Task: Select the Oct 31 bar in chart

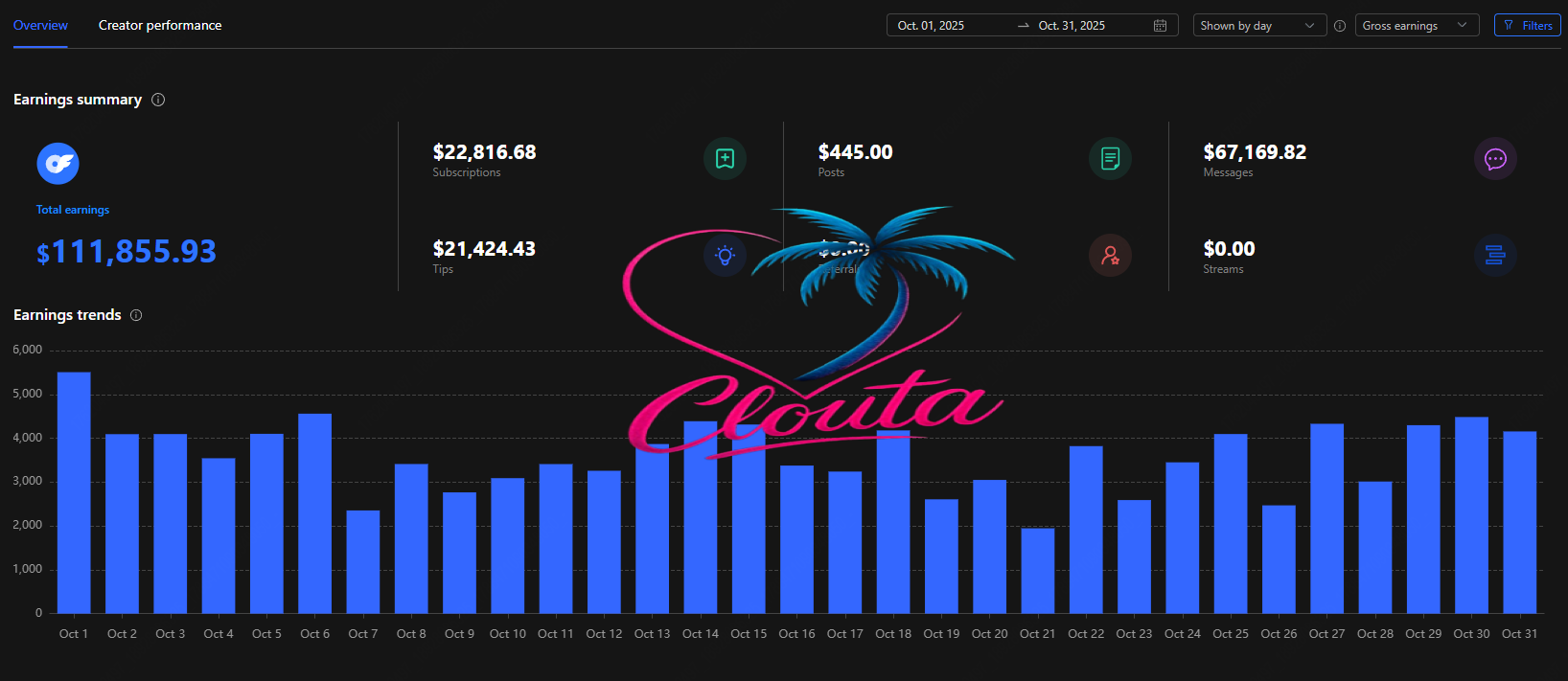Action: pos(1520,522)
